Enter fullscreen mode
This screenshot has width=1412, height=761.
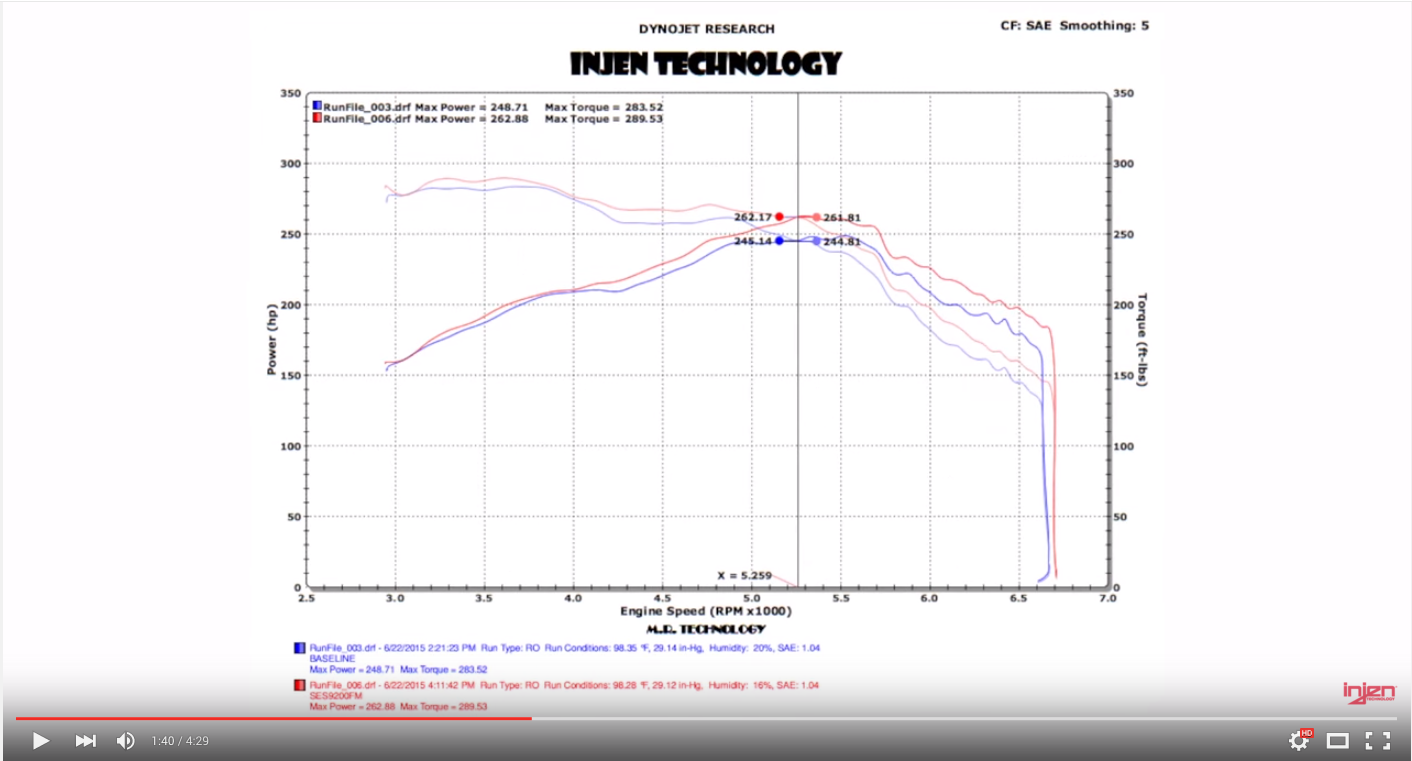1376,740
